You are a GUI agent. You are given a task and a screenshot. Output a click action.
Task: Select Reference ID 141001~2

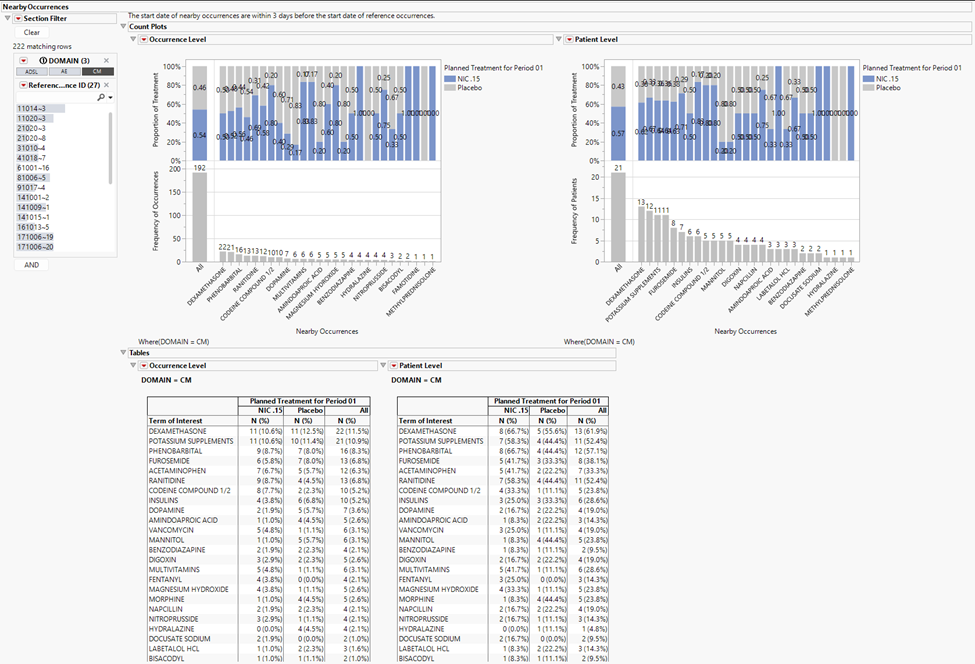point(33,198)
